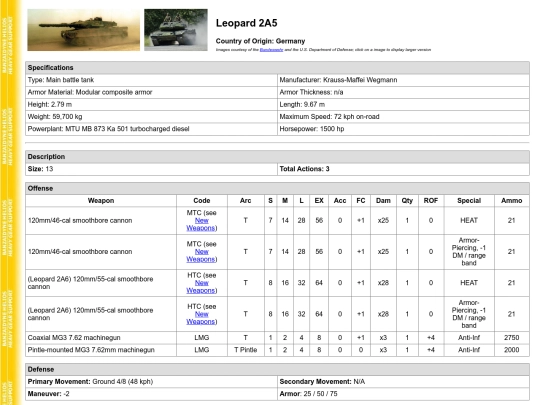Image resolution: width=540 pixels, height=405 pixels.
Task: Click the Specifications section header
Action: 277,68
